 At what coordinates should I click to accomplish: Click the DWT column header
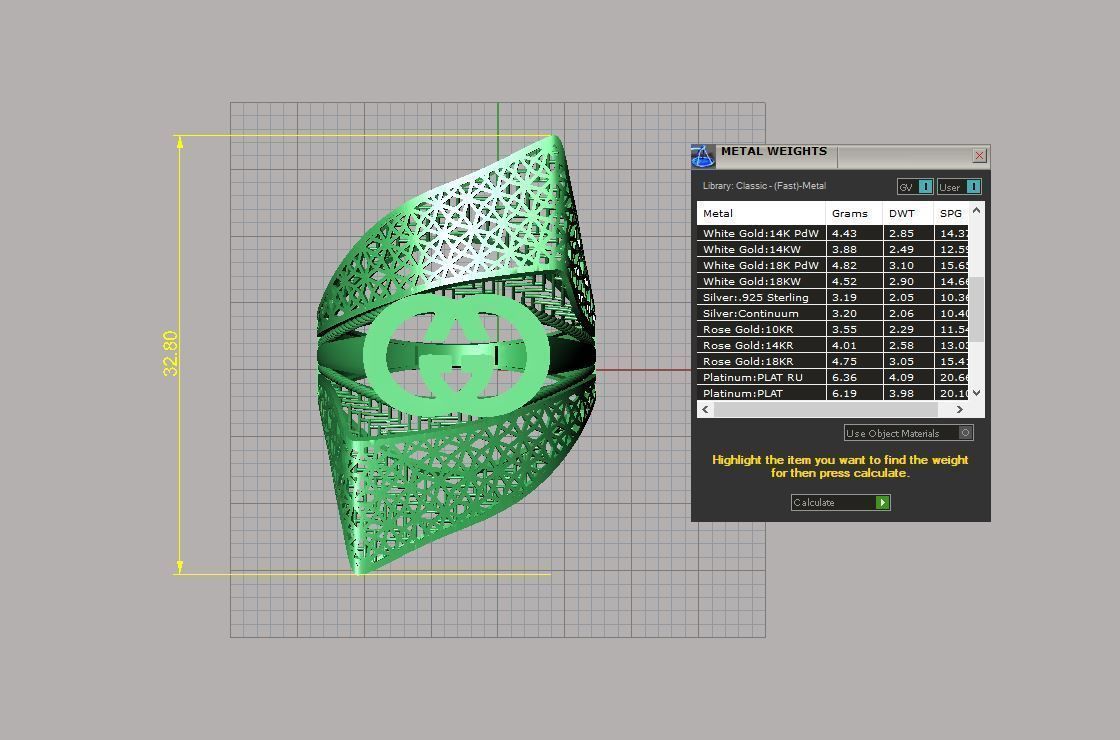pos(908,213)
